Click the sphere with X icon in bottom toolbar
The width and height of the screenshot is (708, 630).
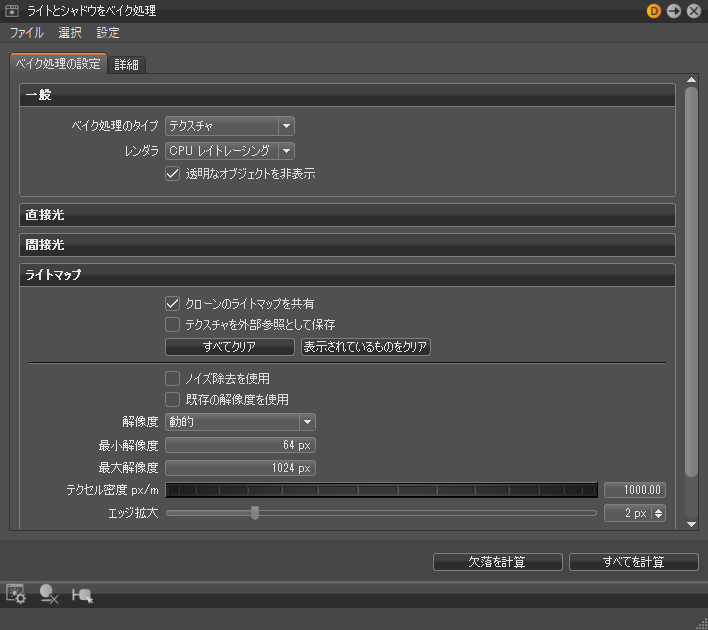[48, 594]
